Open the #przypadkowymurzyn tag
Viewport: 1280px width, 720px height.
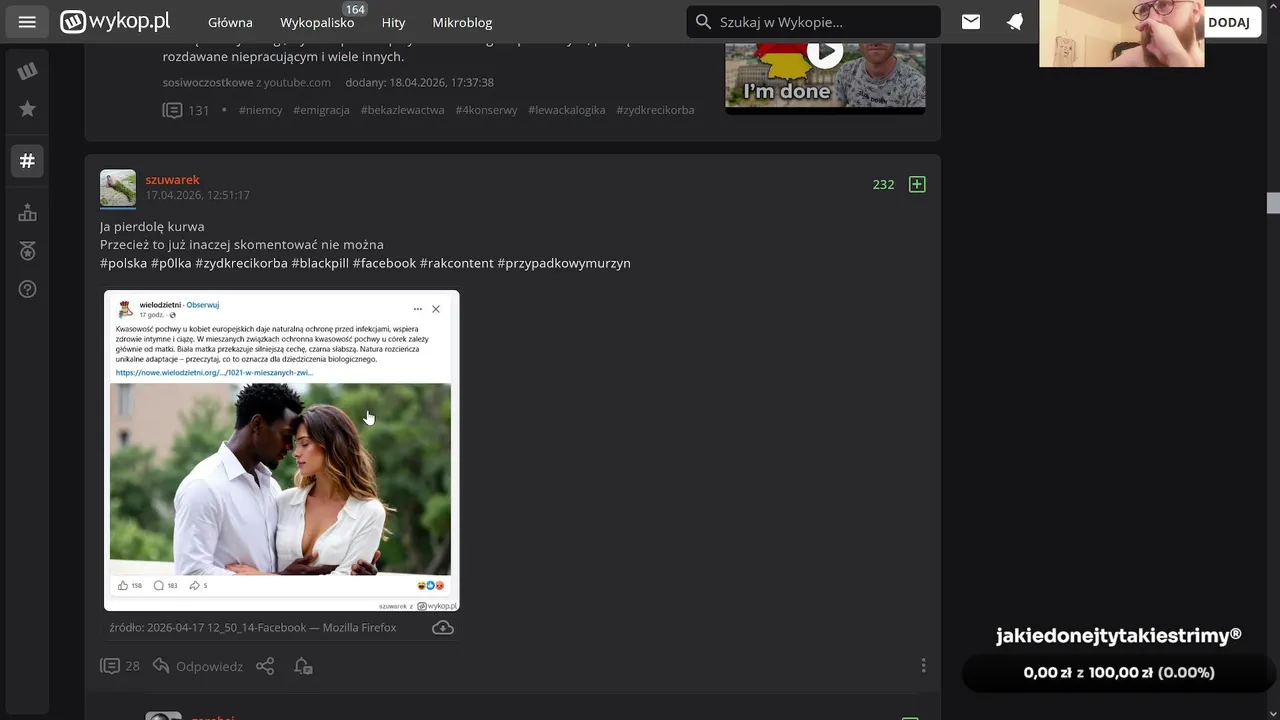click(564, 263)
